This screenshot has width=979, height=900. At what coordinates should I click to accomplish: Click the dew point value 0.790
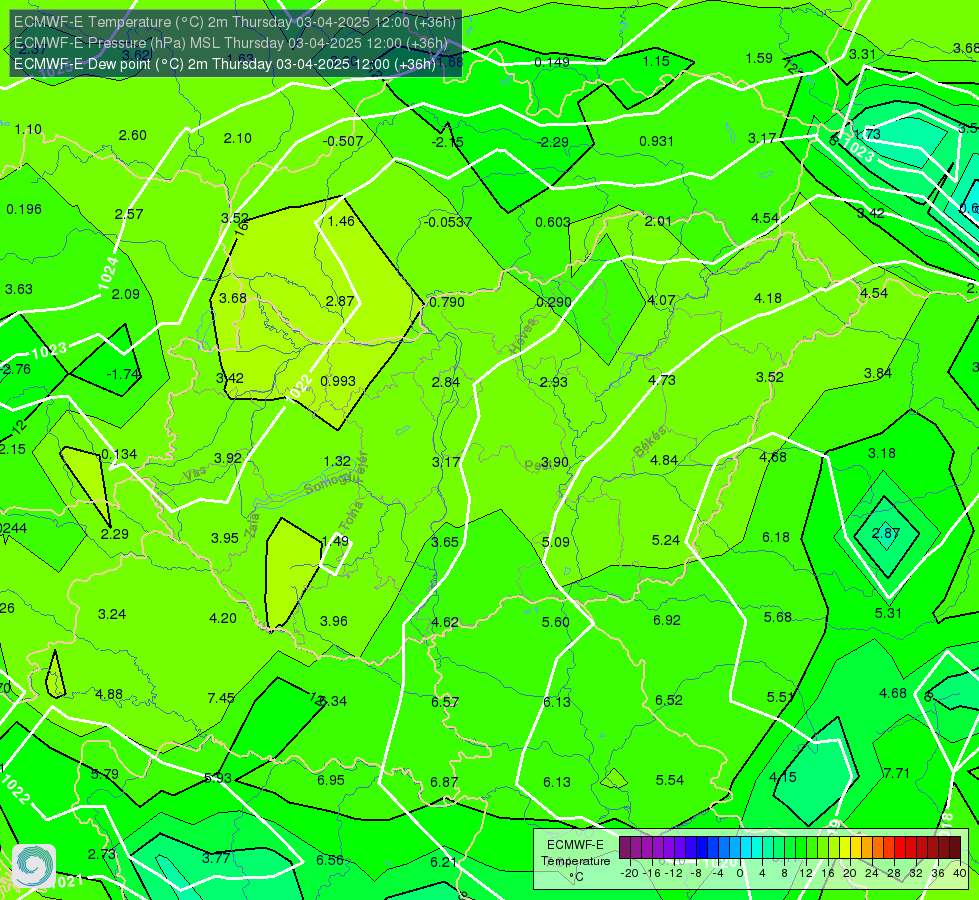click(447, 302)
